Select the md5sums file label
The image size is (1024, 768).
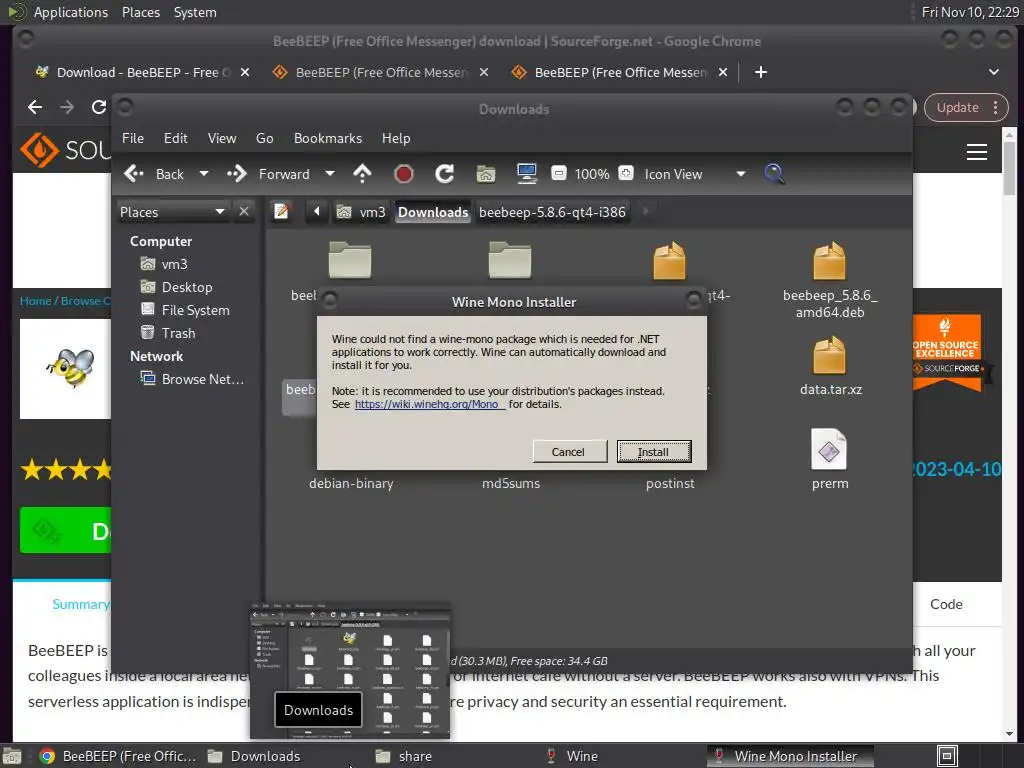pyautogui.click(x=511, y=484)
